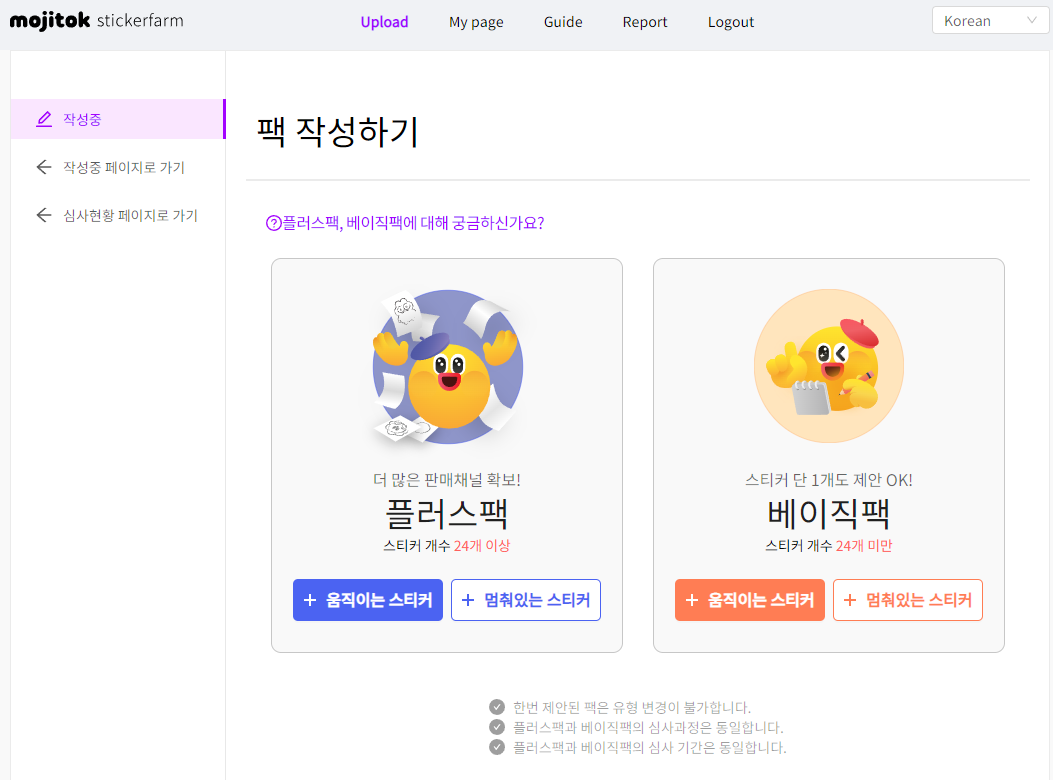Image resolution: width=1053 pixels, height=780 pixels.
Task: Open the Guide menu item
Action: coord(563,22)
